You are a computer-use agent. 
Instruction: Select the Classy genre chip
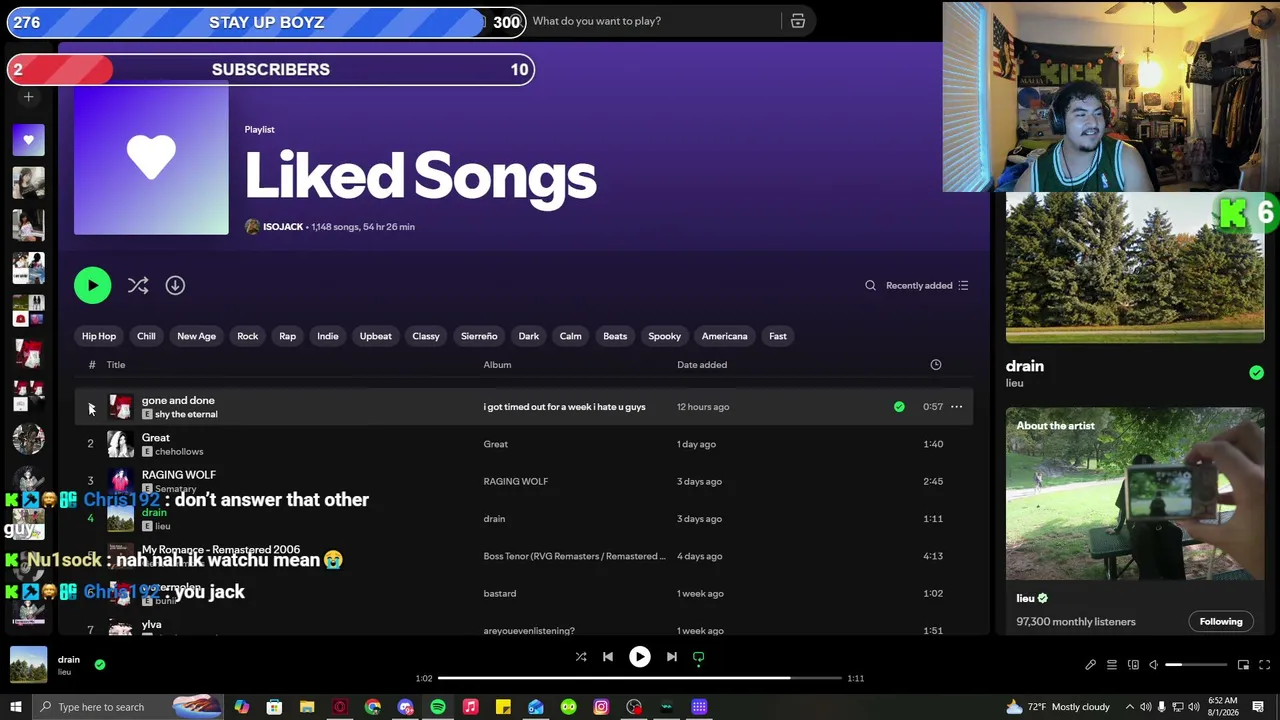pos(426,336)
